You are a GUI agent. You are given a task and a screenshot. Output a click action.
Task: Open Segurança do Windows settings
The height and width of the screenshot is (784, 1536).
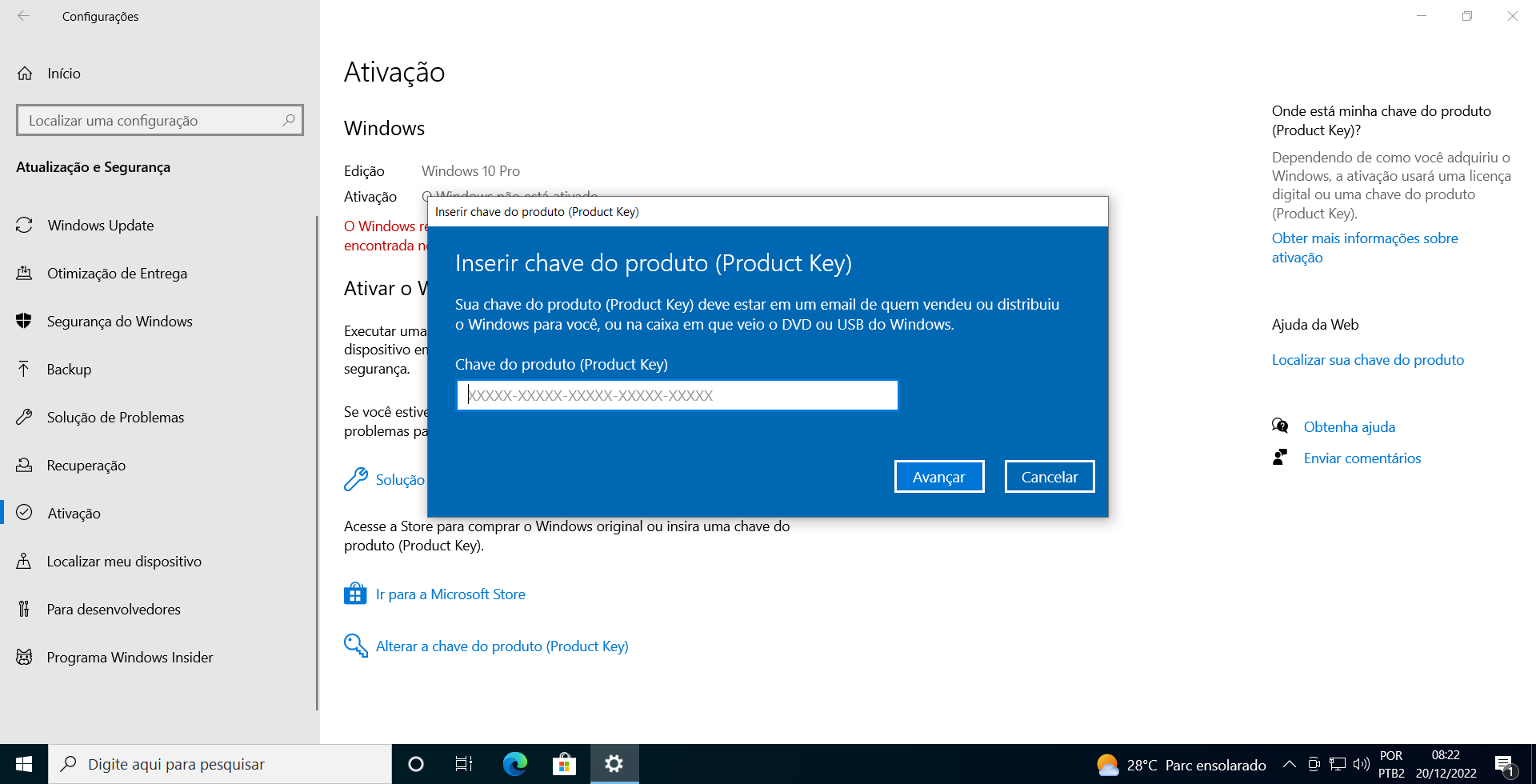click(119, 321)
